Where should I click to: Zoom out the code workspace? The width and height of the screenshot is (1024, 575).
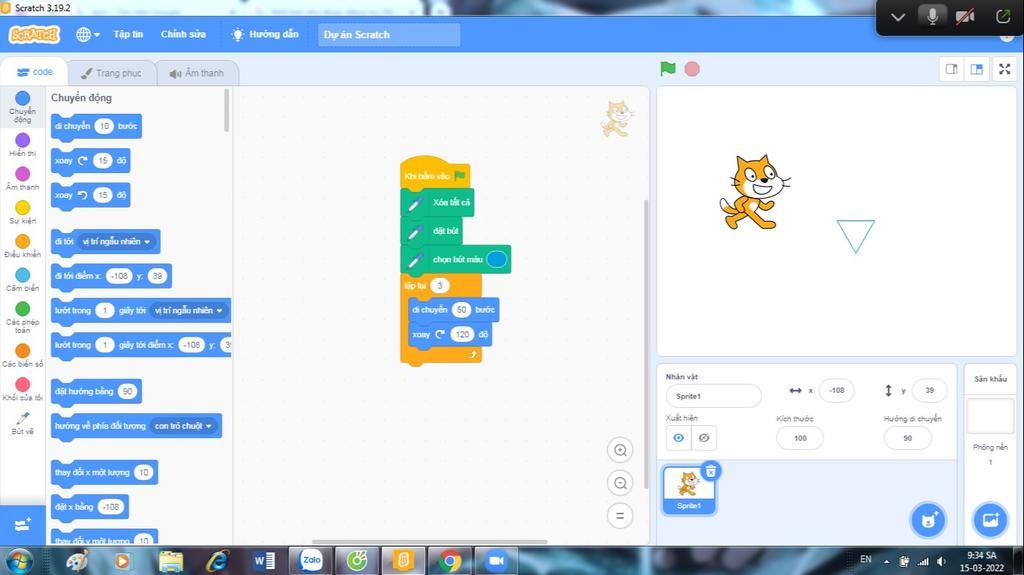pyautogui.click(x=620, y=483)
